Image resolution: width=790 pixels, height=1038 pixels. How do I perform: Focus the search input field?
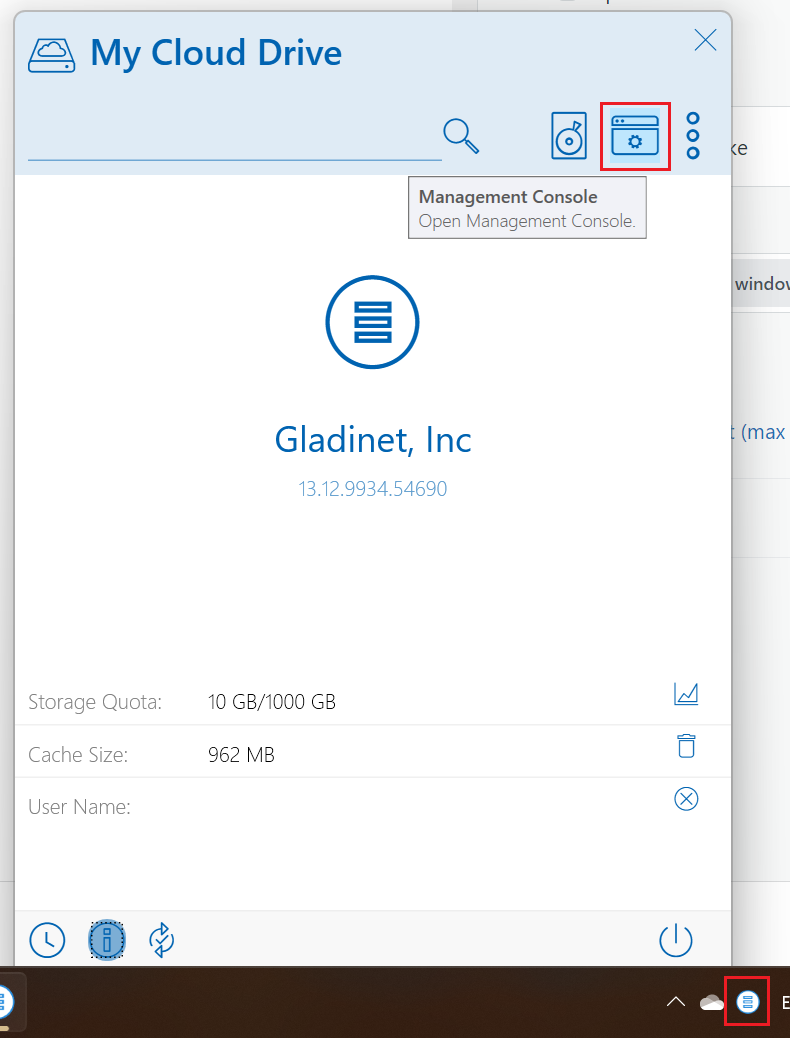tap(234, 139)
